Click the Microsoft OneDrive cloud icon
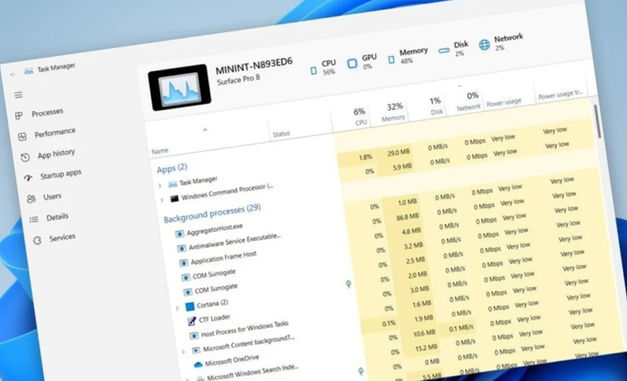This screenshot has width=627, height=381. coord(198,364)
